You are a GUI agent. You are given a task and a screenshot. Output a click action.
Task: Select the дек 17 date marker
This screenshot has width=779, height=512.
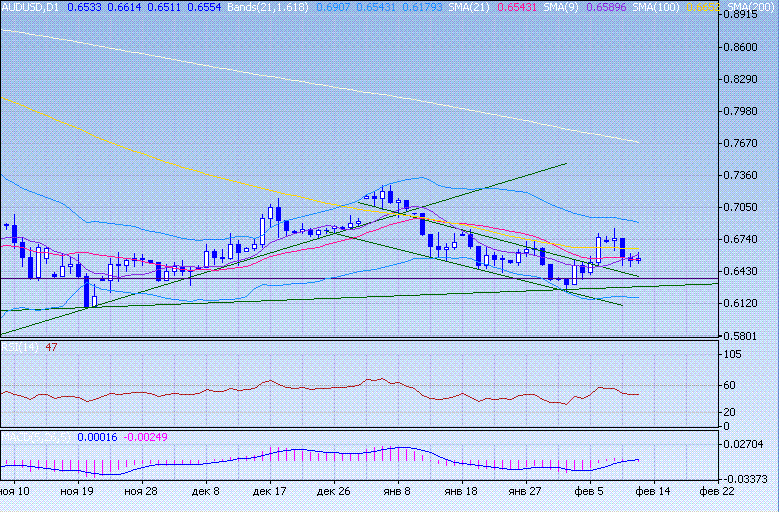pos(270,492)
